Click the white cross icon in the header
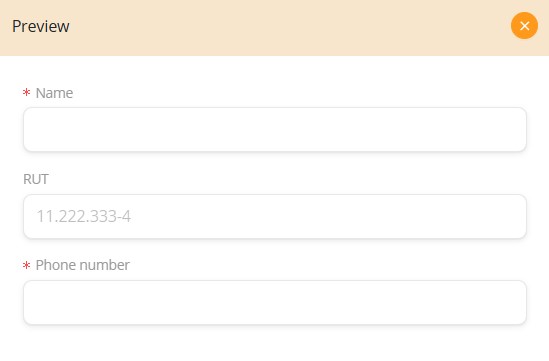The image size is (549, 361). (524, 26)
